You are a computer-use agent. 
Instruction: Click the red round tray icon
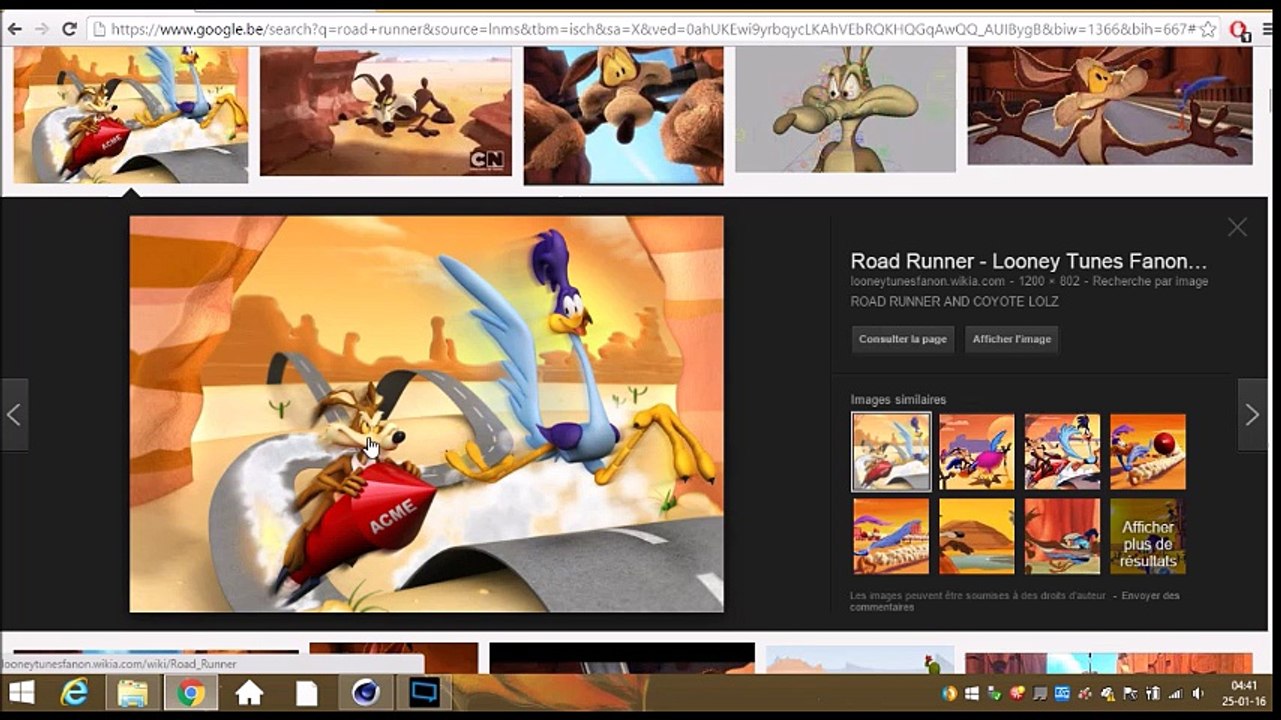[x=1018, y=693]
